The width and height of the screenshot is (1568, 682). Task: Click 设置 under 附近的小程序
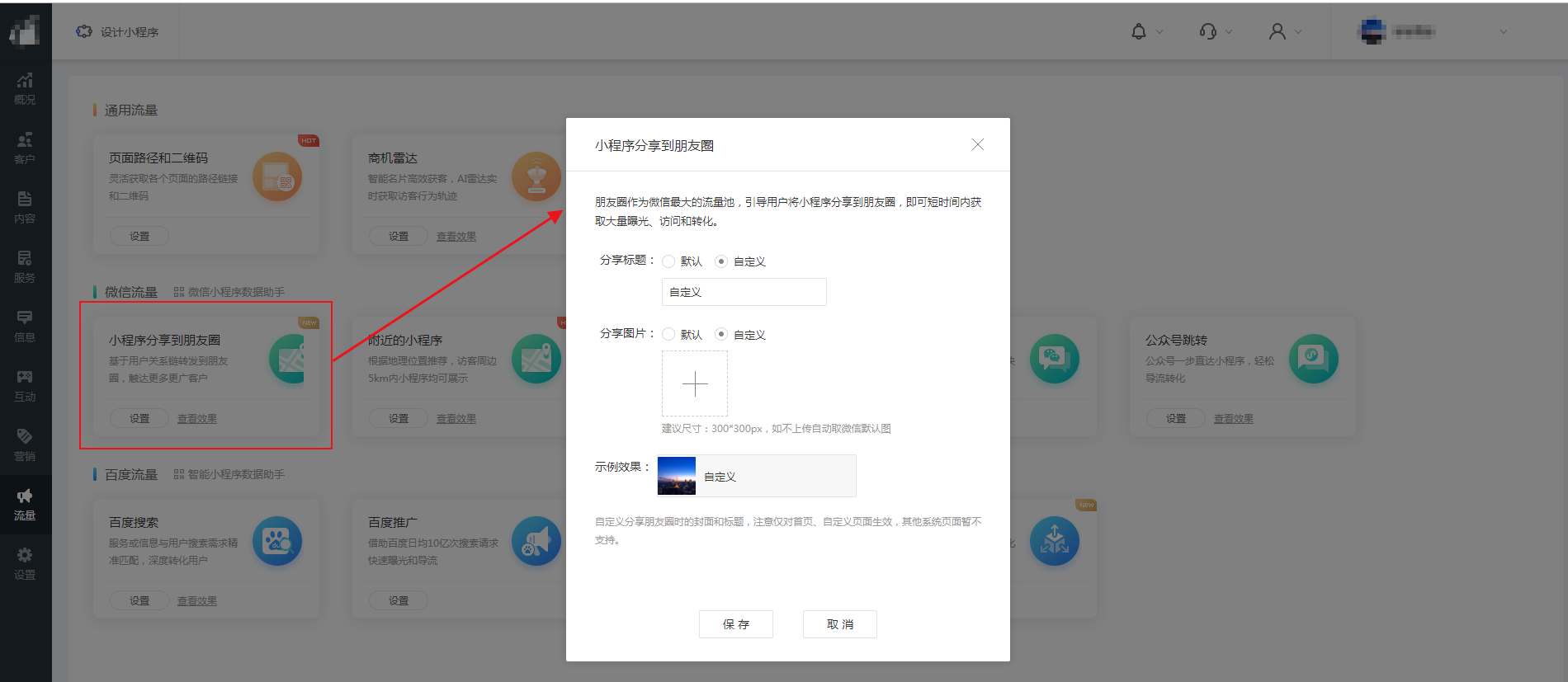[x=399, y=419]
